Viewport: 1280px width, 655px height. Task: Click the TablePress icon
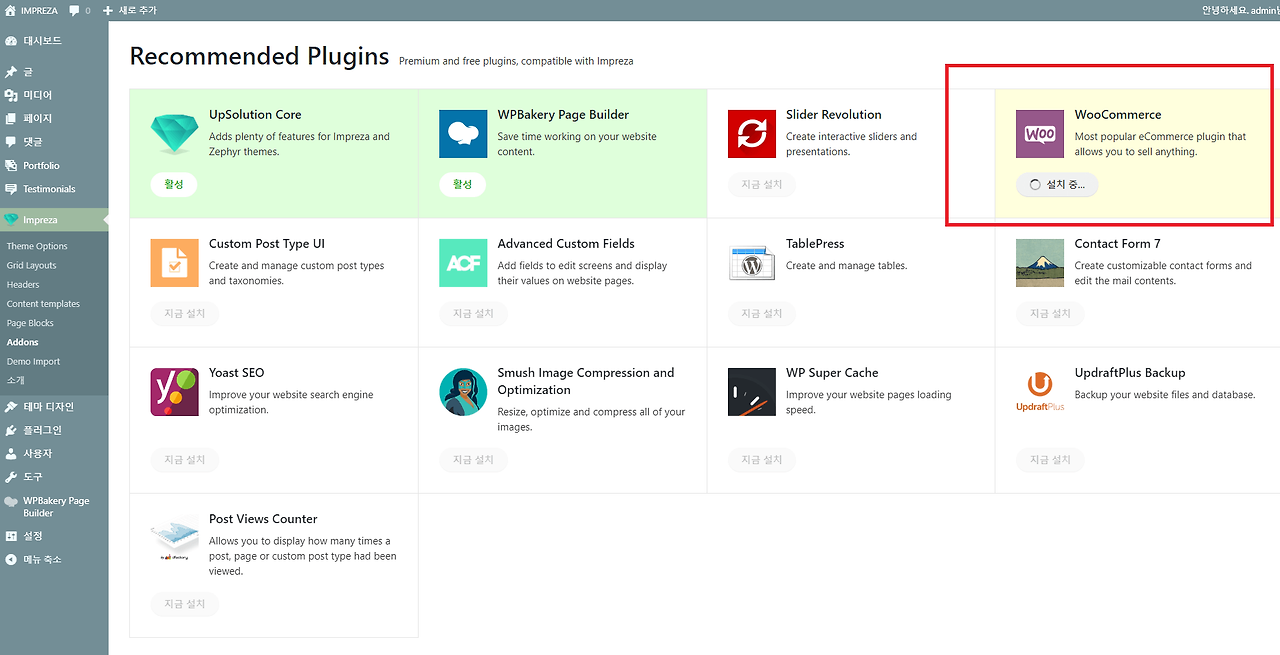point(752,263)
